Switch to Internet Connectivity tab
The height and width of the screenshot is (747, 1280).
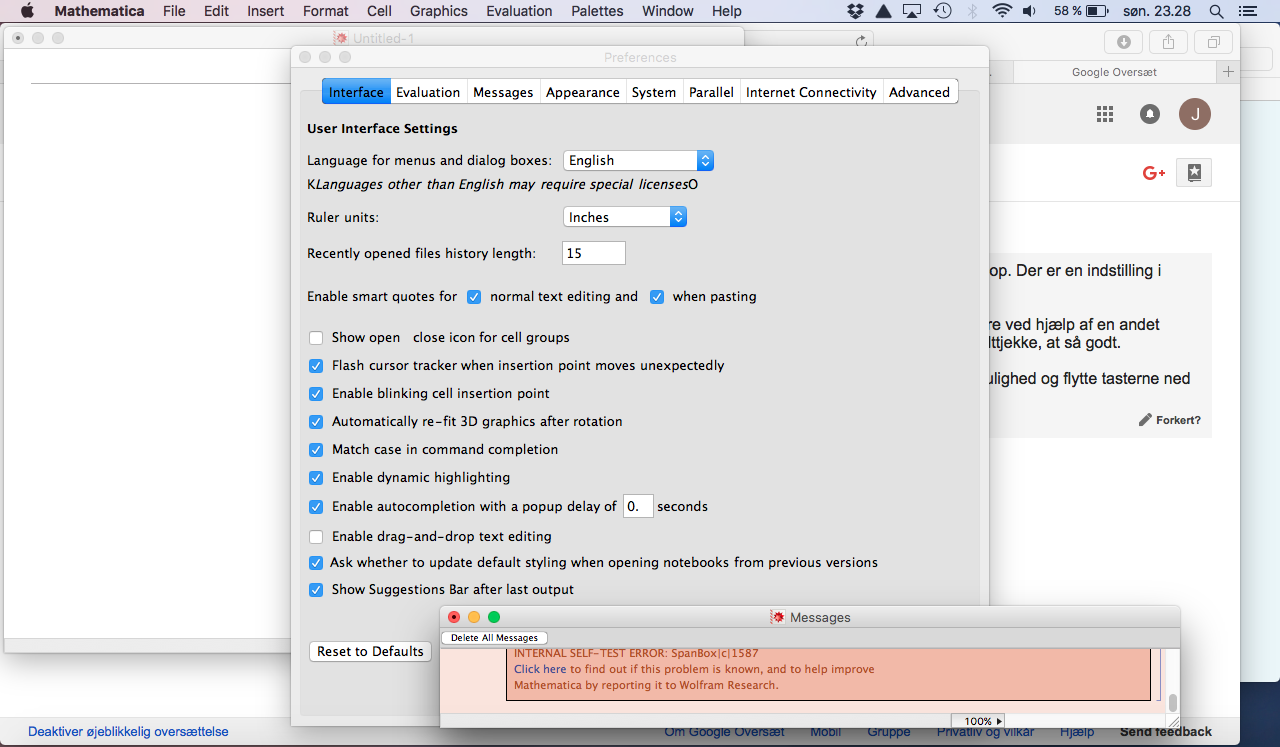pyautogui.click(x=811, y=92)
